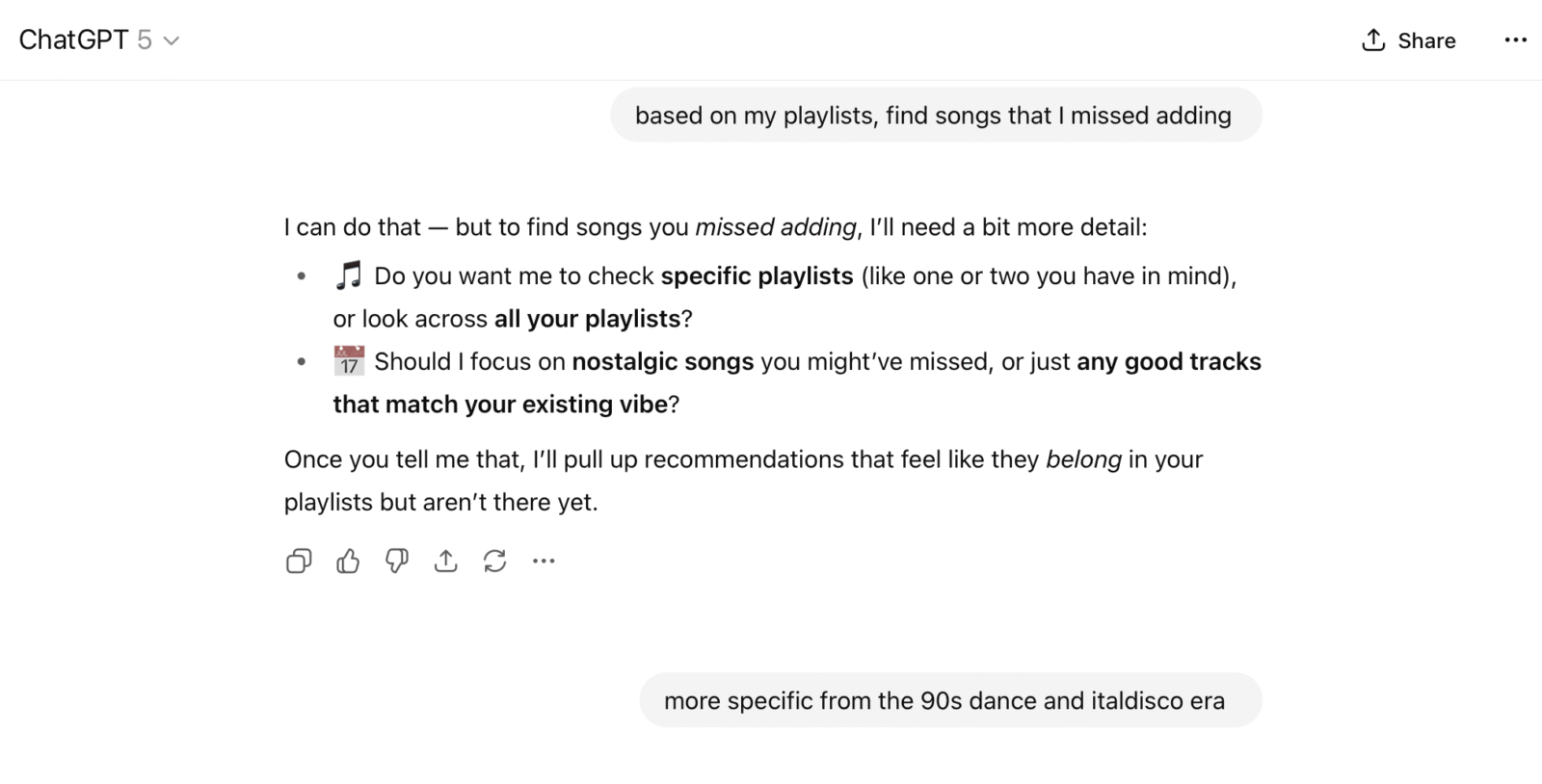
Task: Click the bold 'all your playlists' text
Action: click(587, 319)
